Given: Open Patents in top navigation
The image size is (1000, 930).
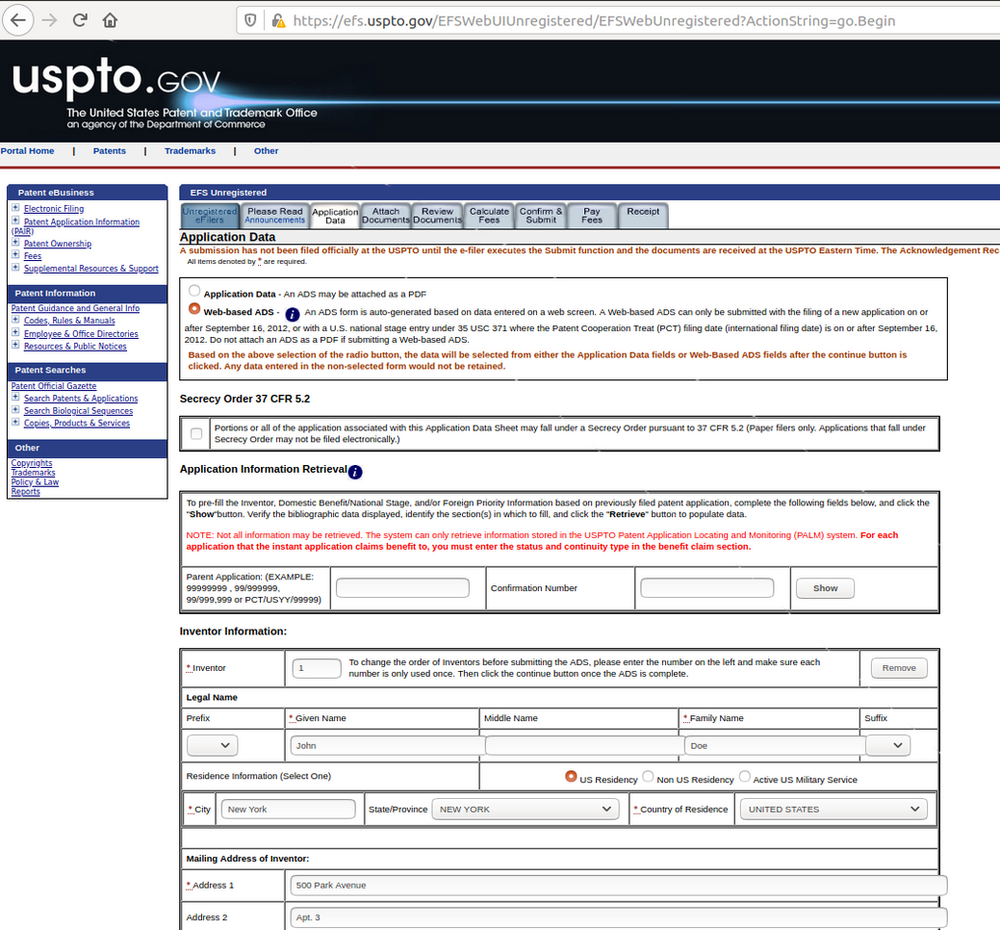Looking at the screenshot, I should coord(109,151).
